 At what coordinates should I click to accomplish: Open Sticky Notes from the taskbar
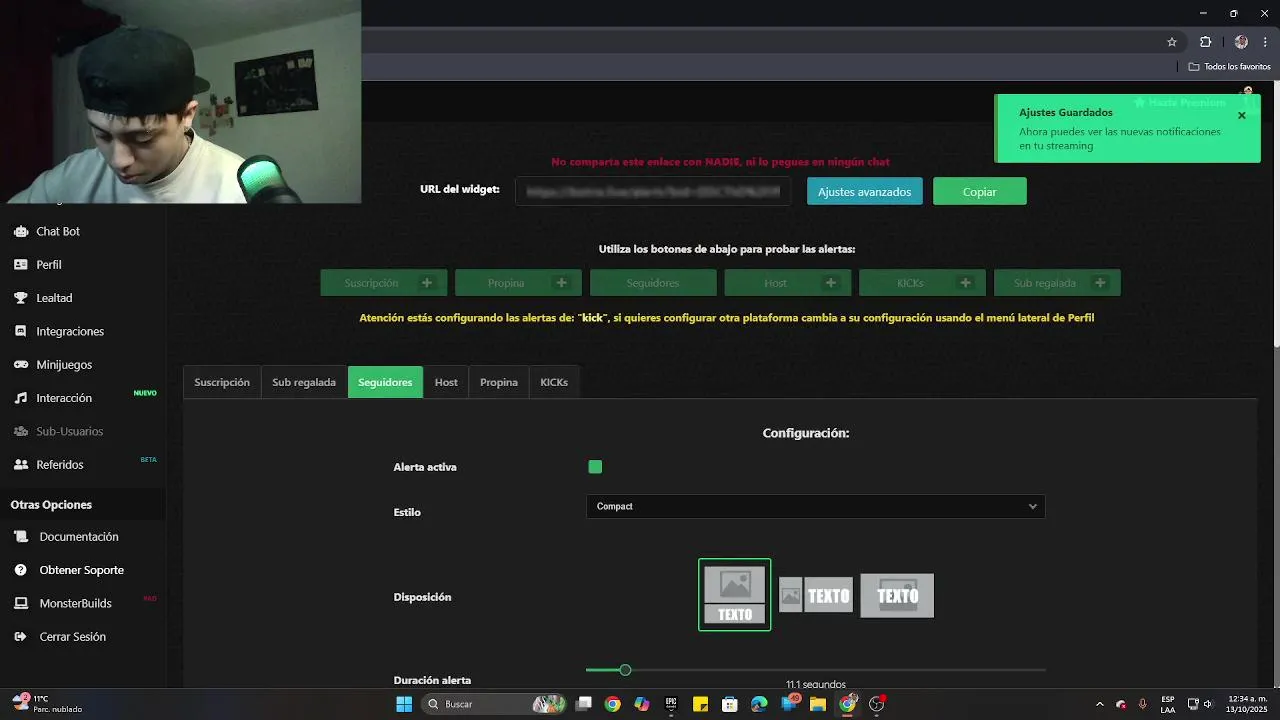(701, 704)
